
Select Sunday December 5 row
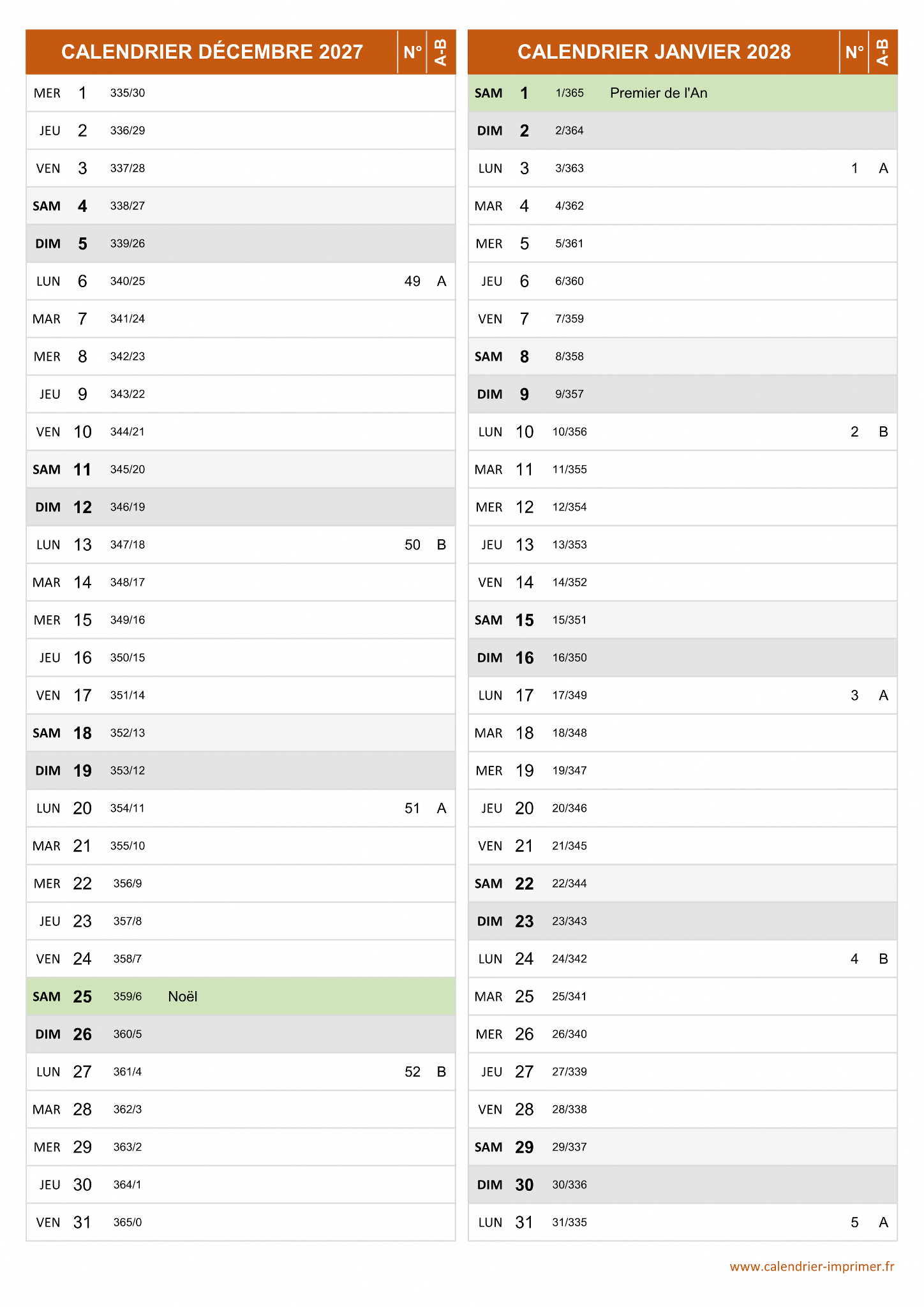[241, 244]
